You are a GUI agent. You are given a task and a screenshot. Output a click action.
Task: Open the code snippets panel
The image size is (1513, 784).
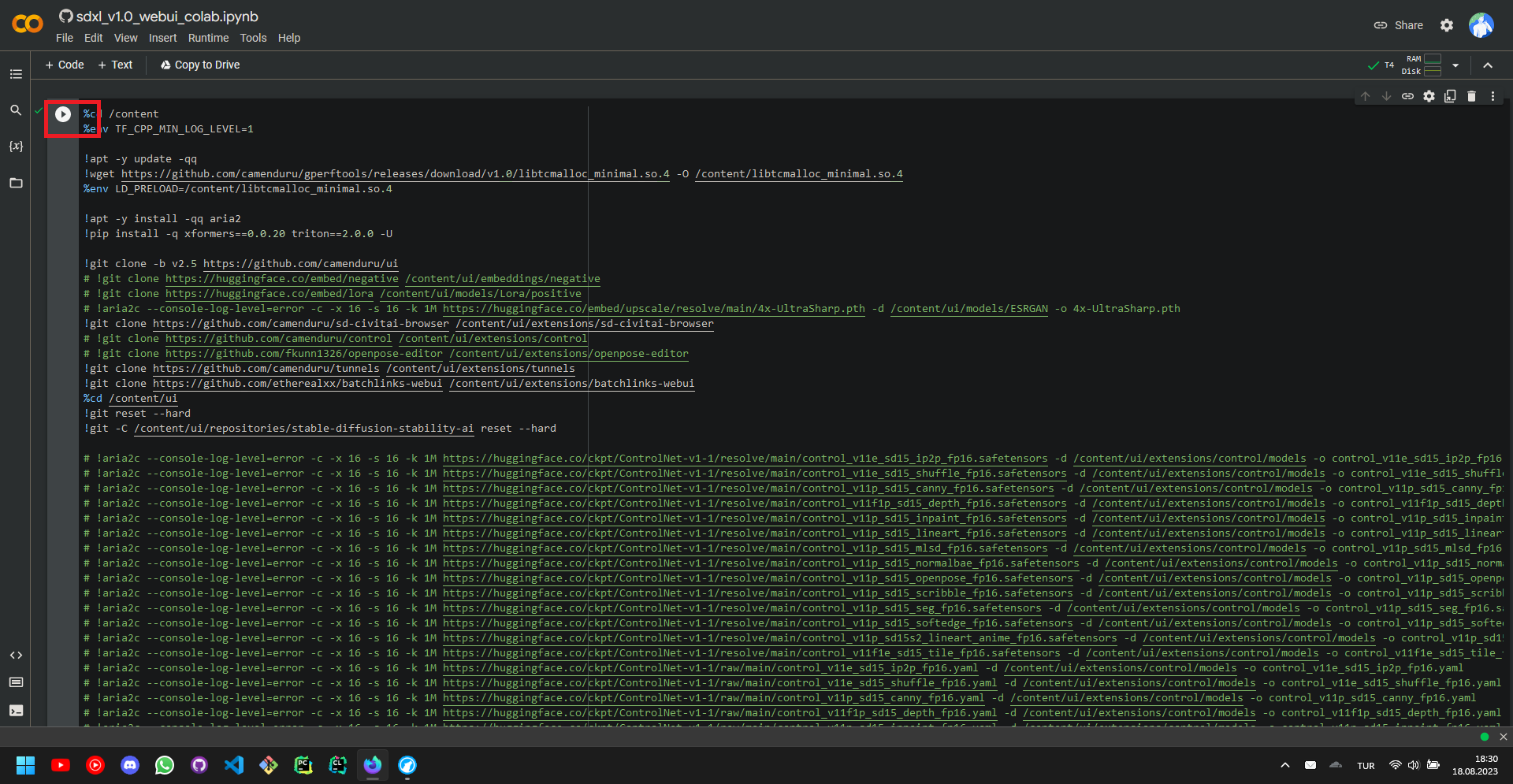[16, 656]
